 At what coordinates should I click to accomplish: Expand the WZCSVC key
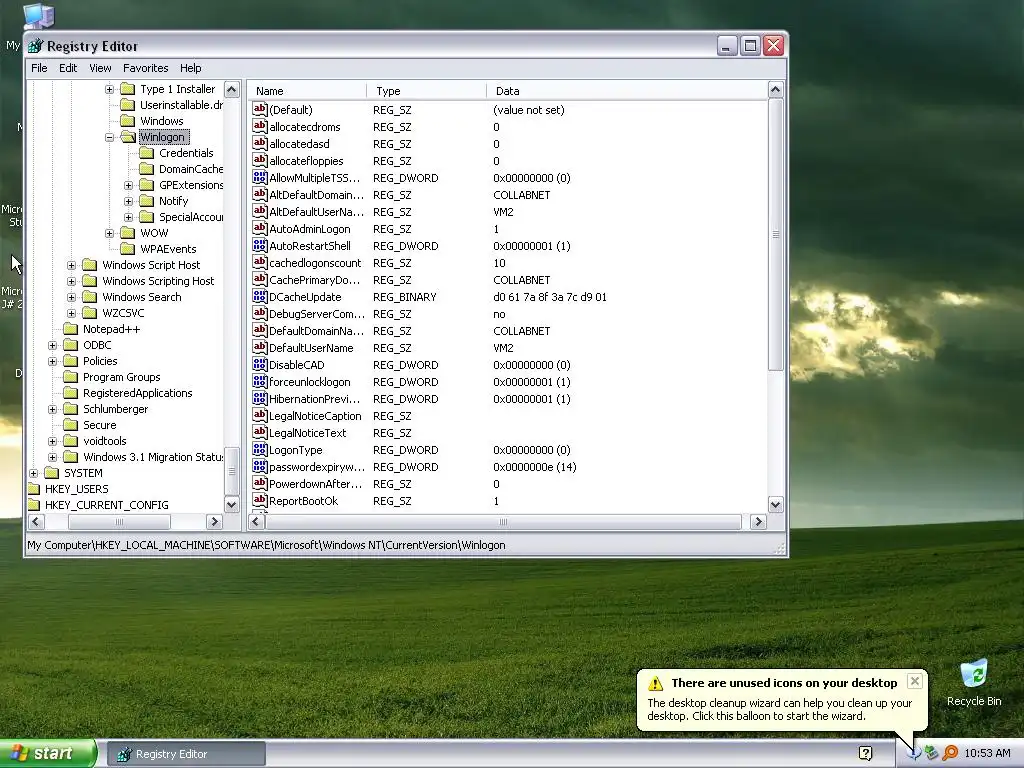tap(72, 313)
